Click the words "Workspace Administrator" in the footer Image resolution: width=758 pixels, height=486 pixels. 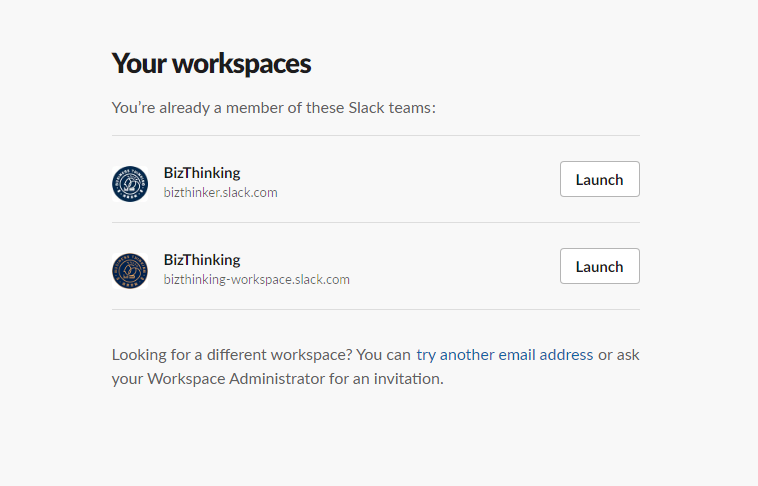point(236,379)
